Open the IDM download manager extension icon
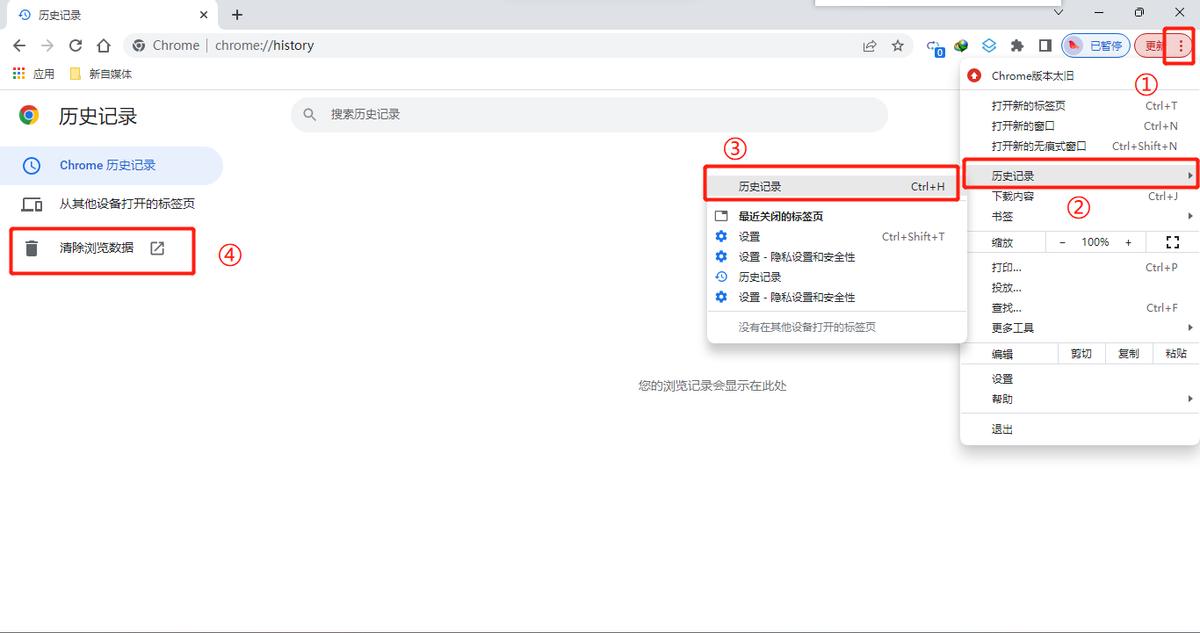Screen dimensions: 1200x633 click(960, 45)
